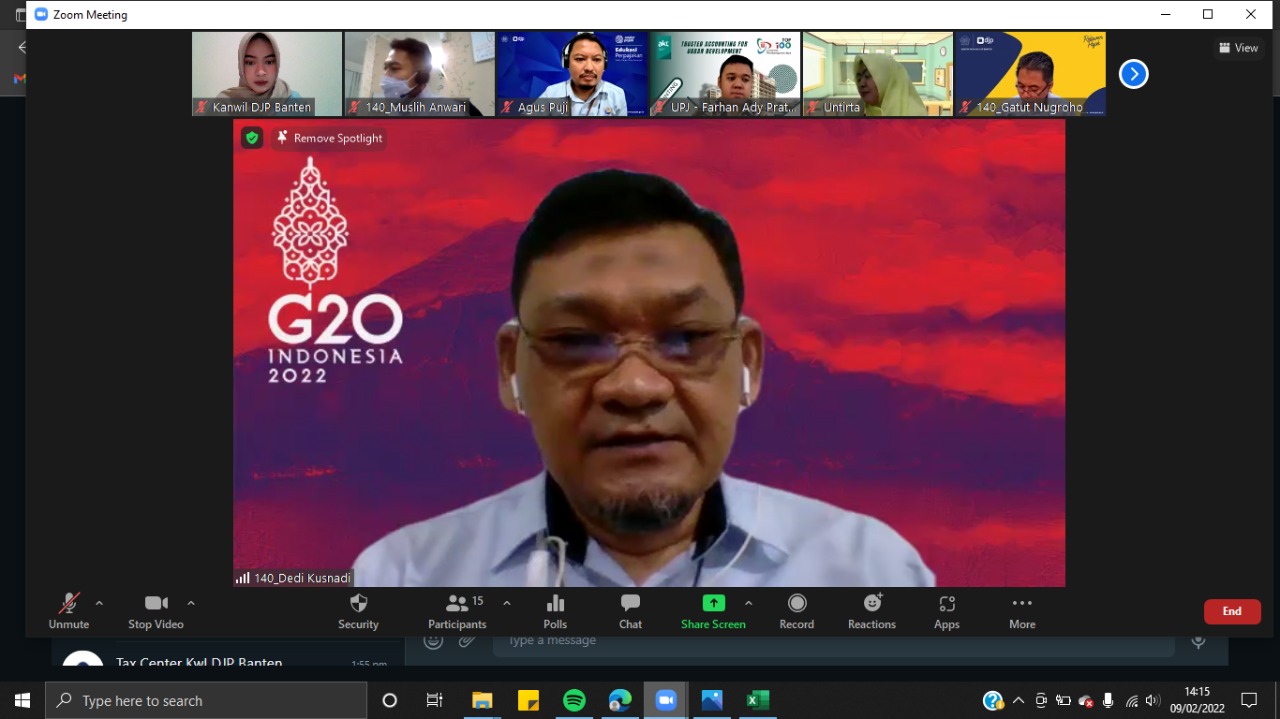The image size is (1280, 719).
Task: Unmute the microphone
Action: [x=69, y=611]
